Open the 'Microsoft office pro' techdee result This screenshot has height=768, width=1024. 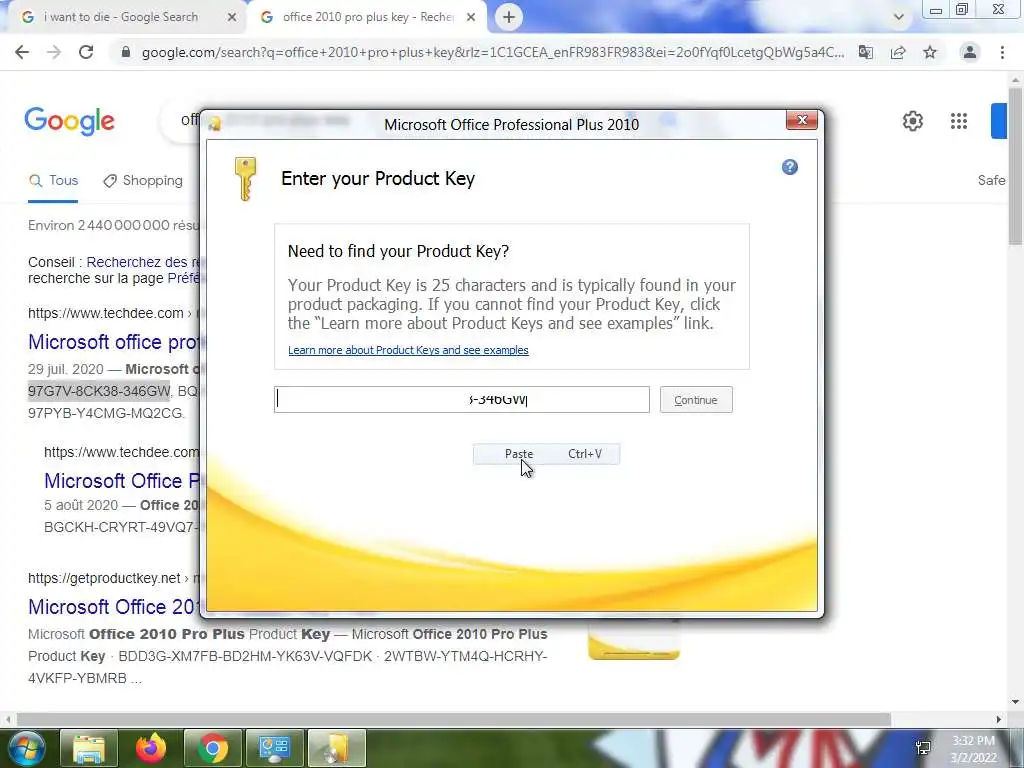tap(114, 342)
